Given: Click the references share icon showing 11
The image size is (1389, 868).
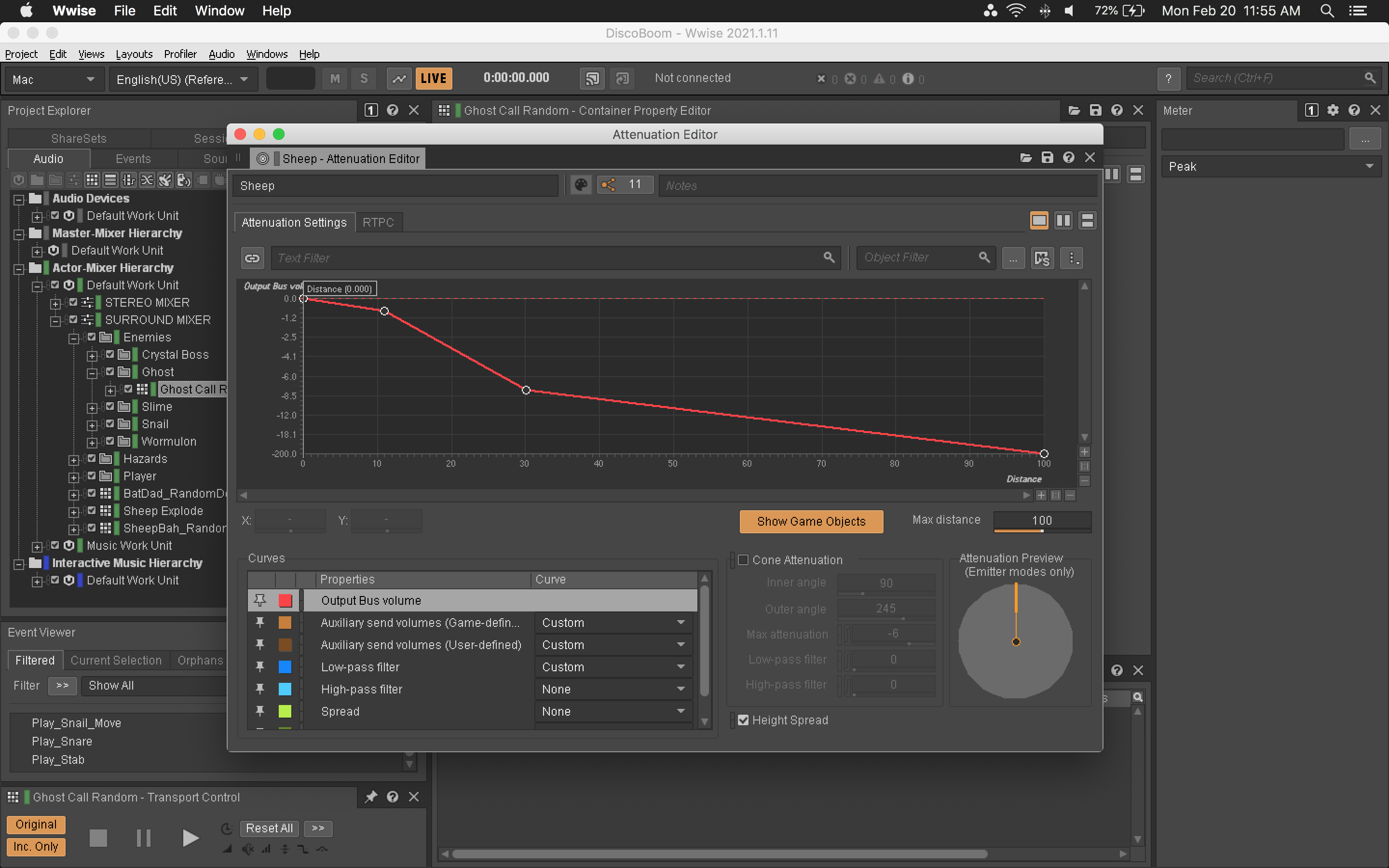Looking at the screenshot, I should tap(625, 185).
